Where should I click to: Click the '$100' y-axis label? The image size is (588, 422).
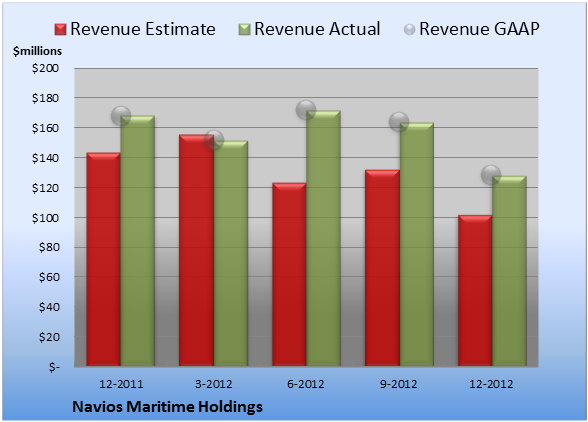(45, 218)
